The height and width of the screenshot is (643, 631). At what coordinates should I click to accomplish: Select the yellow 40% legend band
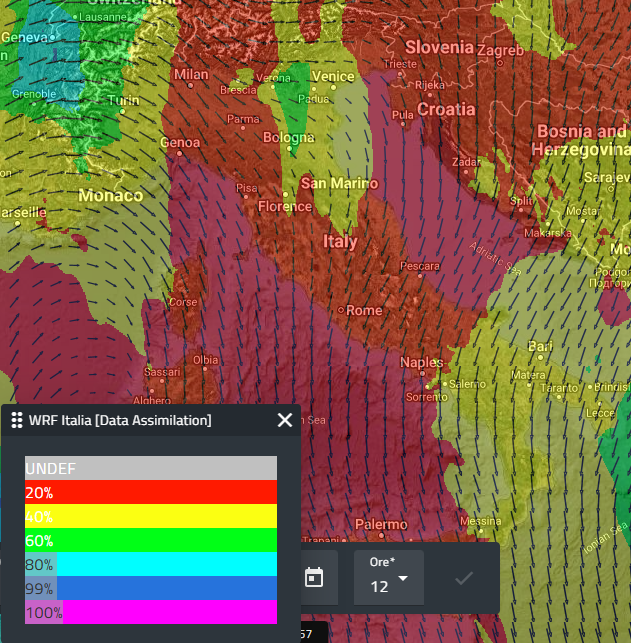click(x=151, y=516)
